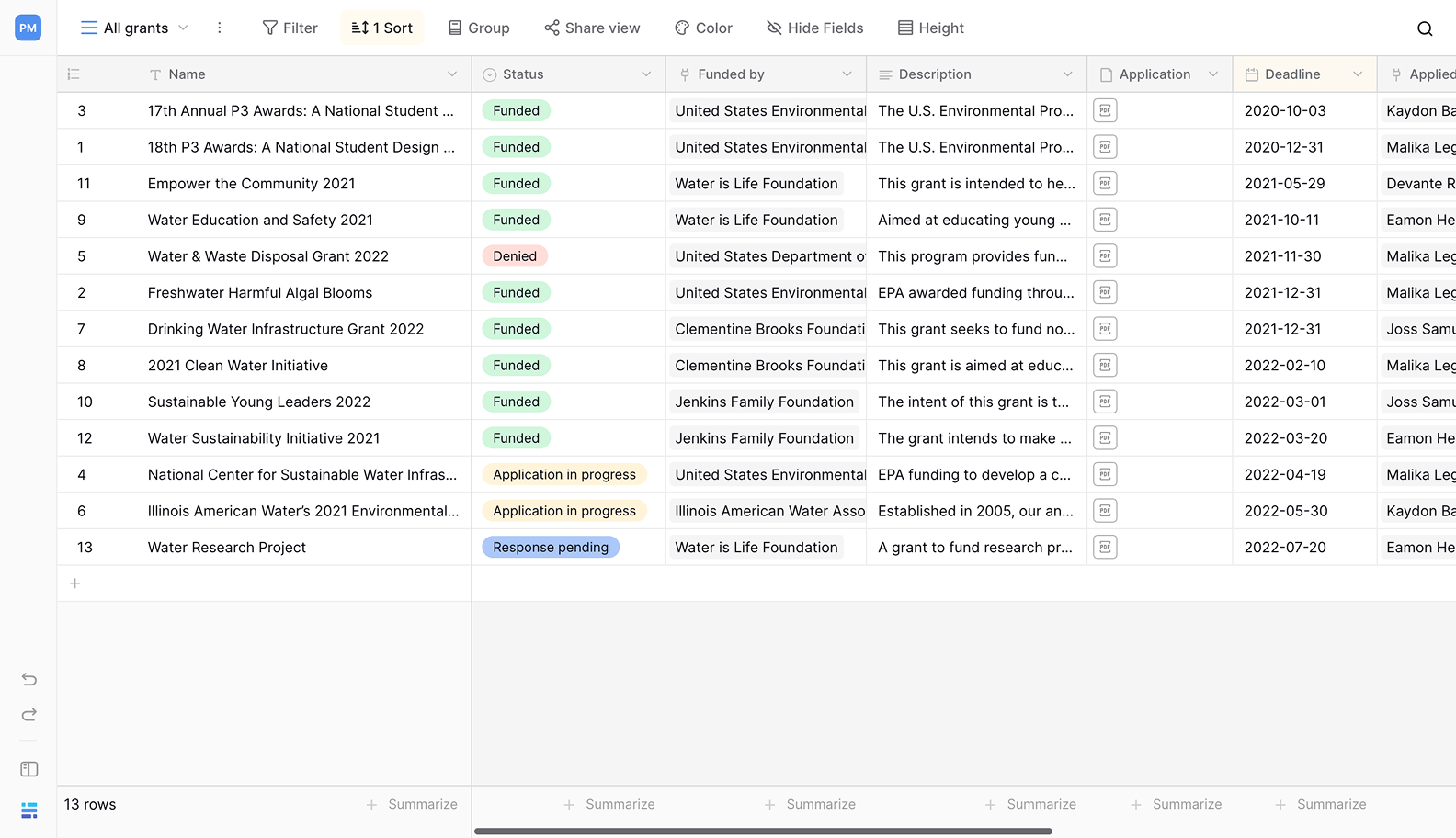Open the Status column dropdown arrow
Viewport: 1456px width, 838px height.
coord(646,74)
